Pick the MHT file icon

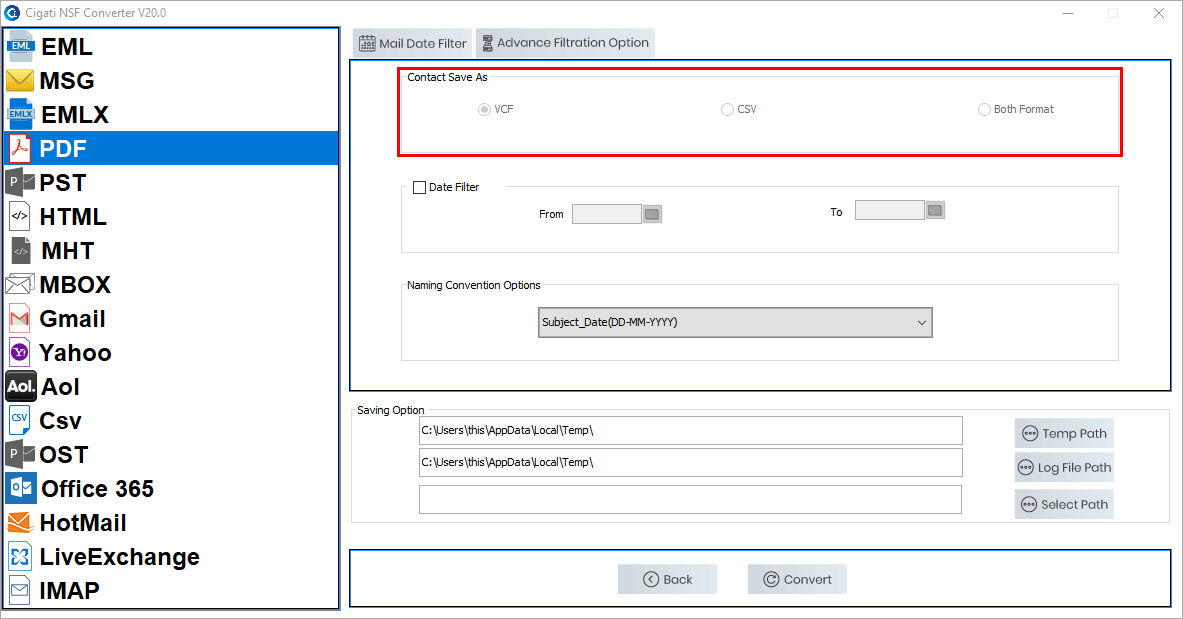[21, 250]
